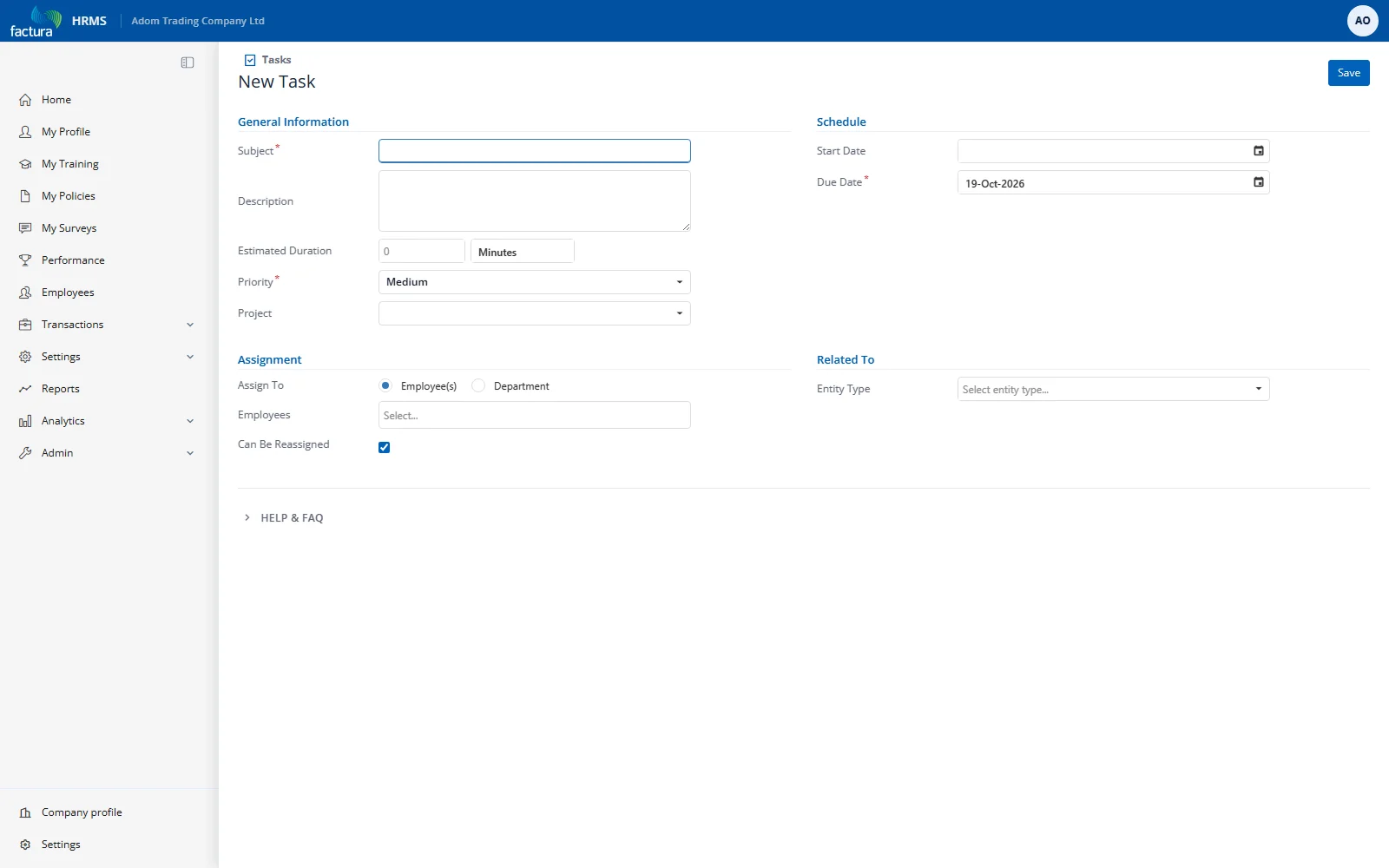
Task: Click the Performance trophy icon
Action: (25, 260)
